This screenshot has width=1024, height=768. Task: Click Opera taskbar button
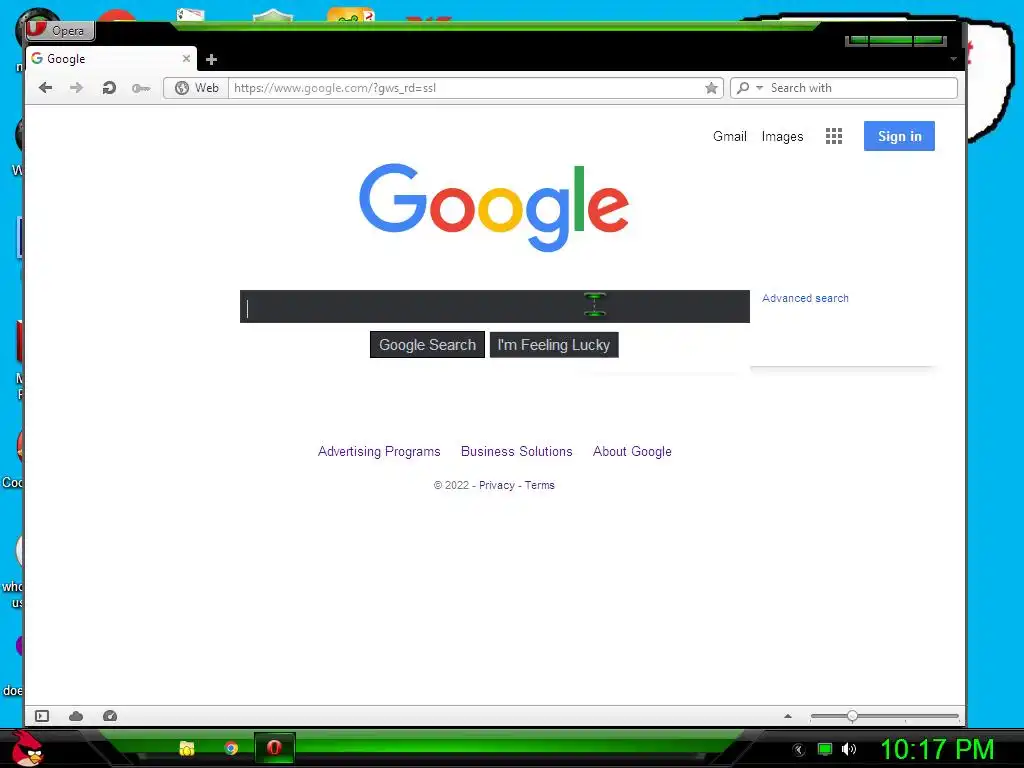274,748
